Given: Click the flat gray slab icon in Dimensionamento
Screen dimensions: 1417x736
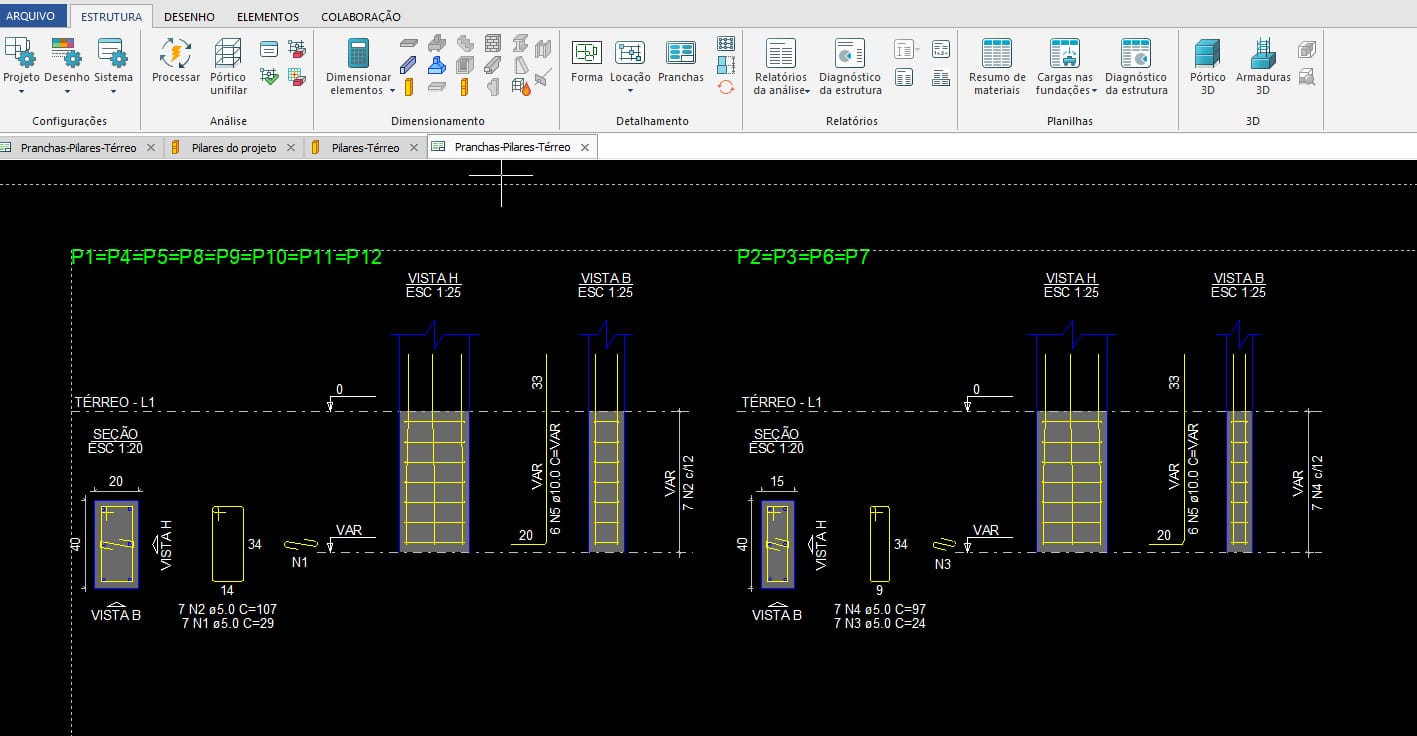Looking at the screenshot, I should 409,43.
